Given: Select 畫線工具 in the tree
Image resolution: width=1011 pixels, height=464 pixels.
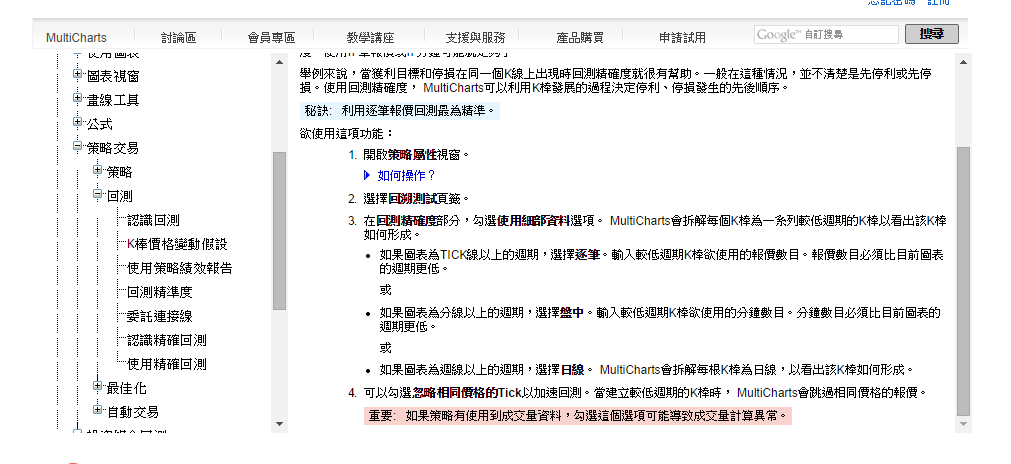Looking at the screenshot, I should tap(113, 100).
